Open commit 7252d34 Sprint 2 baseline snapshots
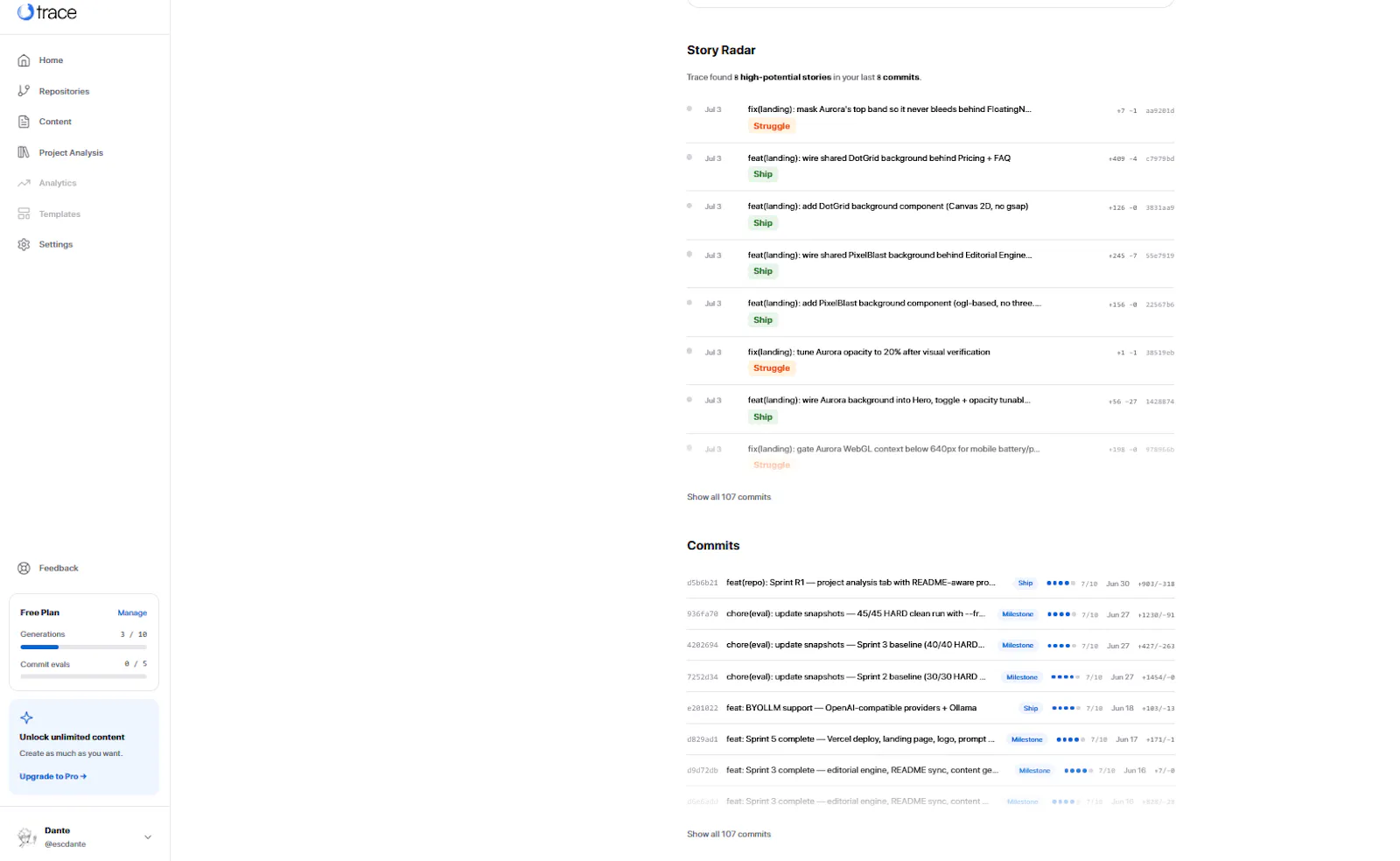 coord(856,677)
